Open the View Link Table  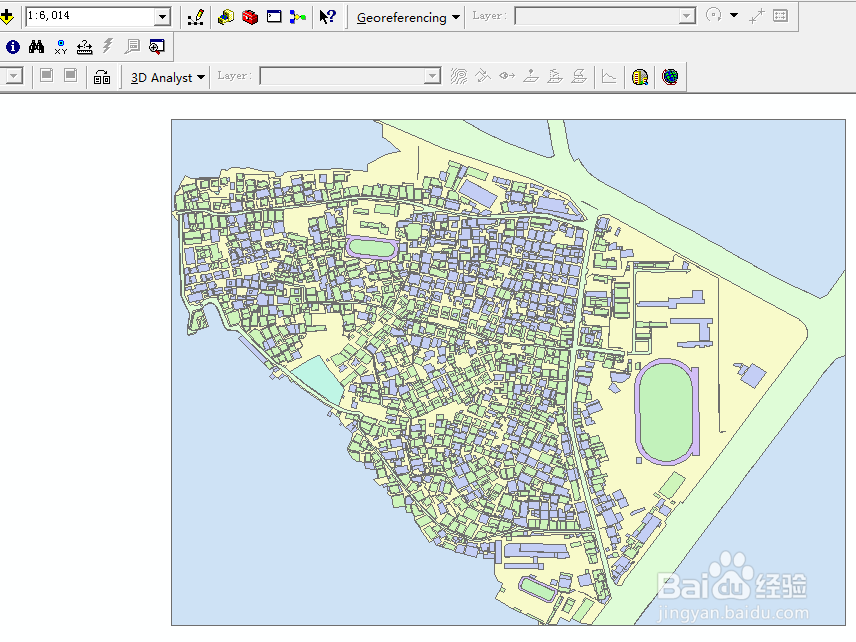[x=781, y=16]
